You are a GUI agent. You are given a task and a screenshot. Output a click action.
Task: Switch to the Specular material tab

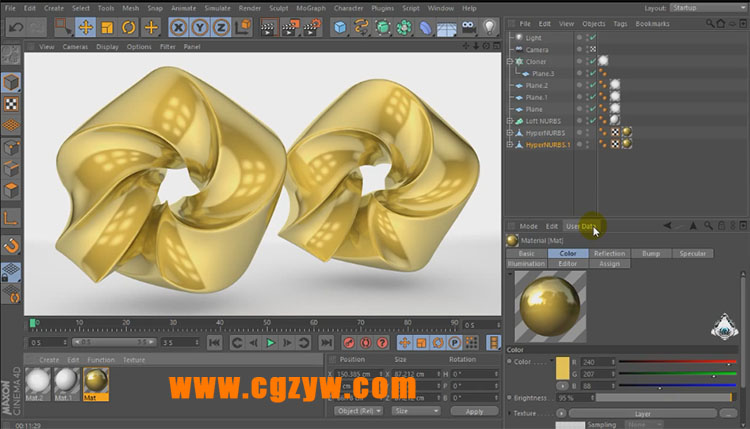(x=693, y=253)
